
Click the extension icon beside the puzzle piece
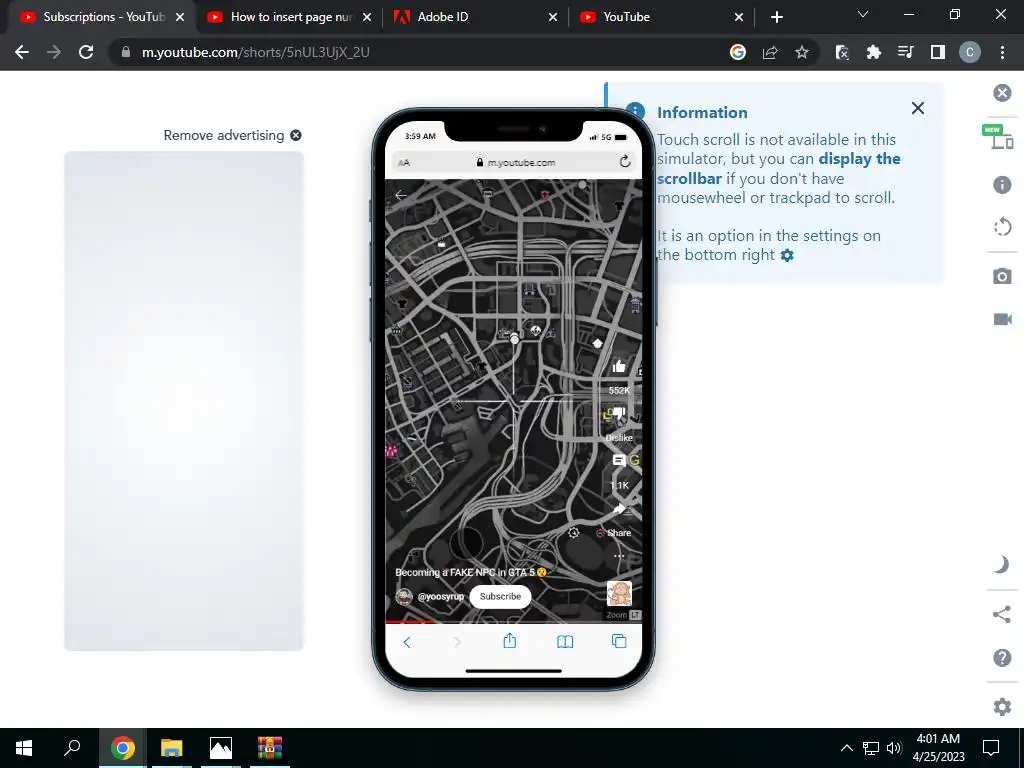[x=842, y=52]
